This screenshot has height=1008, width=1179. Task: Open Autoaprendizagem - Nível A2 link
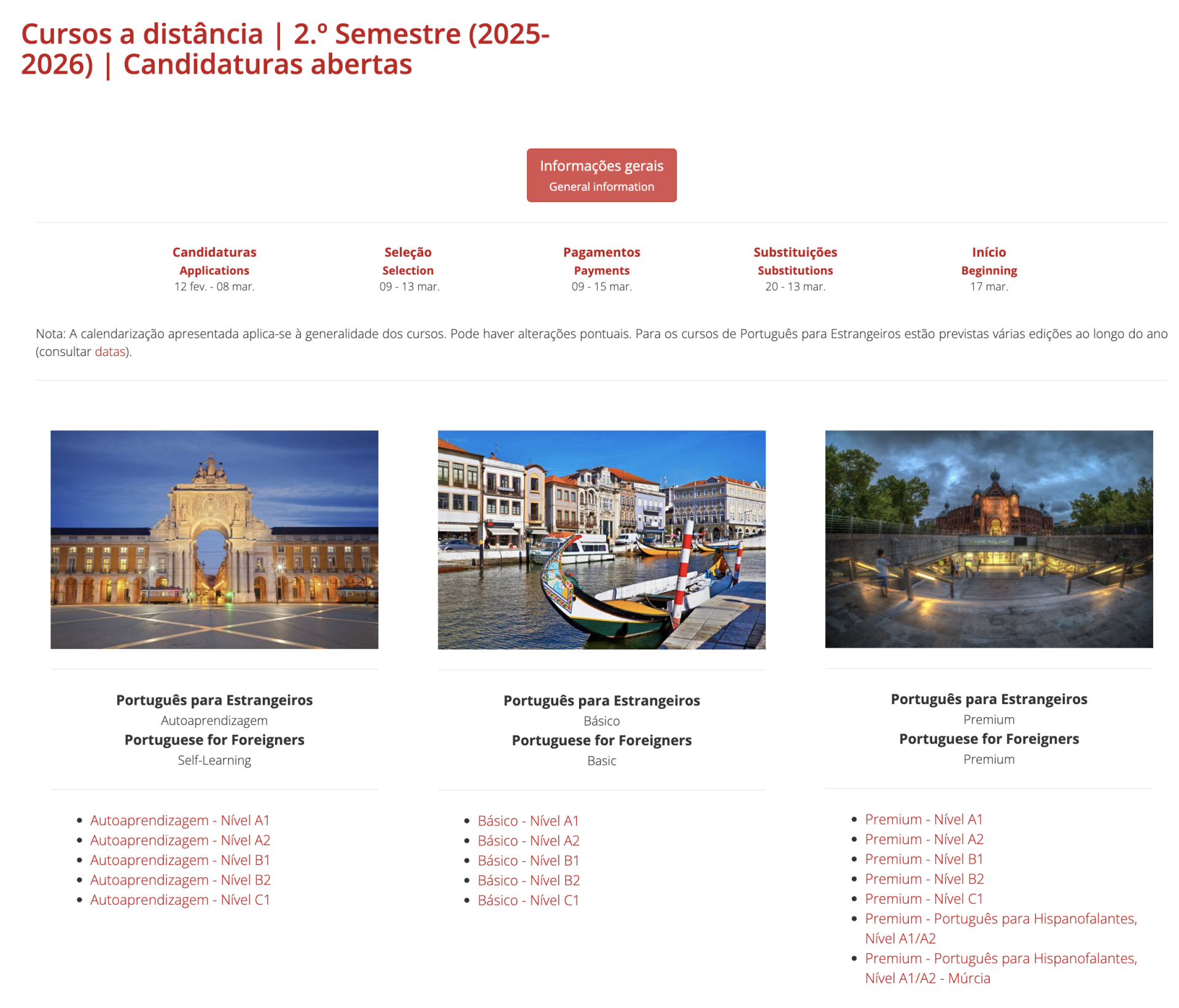pyautogui.click(x=180, y=840)
